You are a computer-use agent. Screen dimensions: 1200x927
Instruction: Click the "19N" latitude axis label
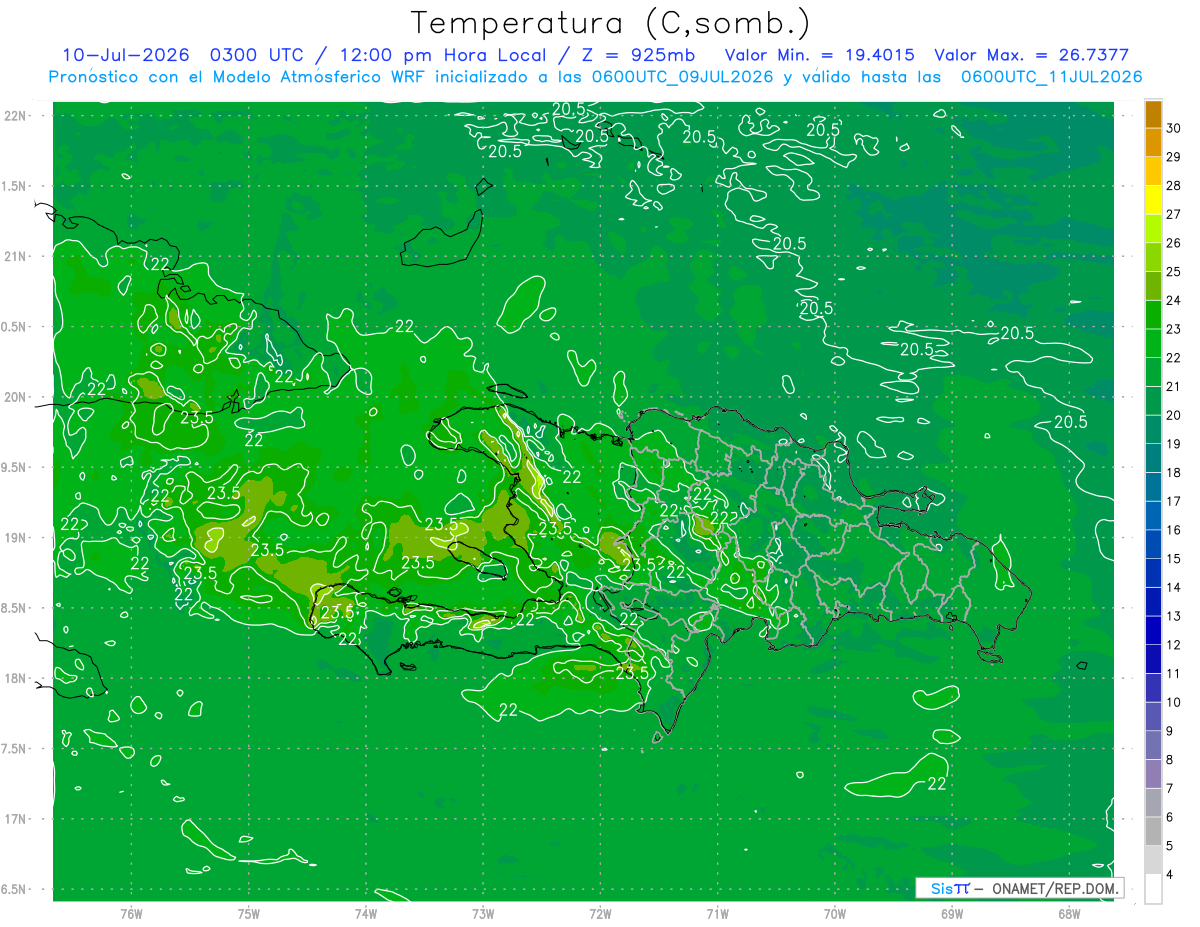pyautogui.click(x=14, y=538)
